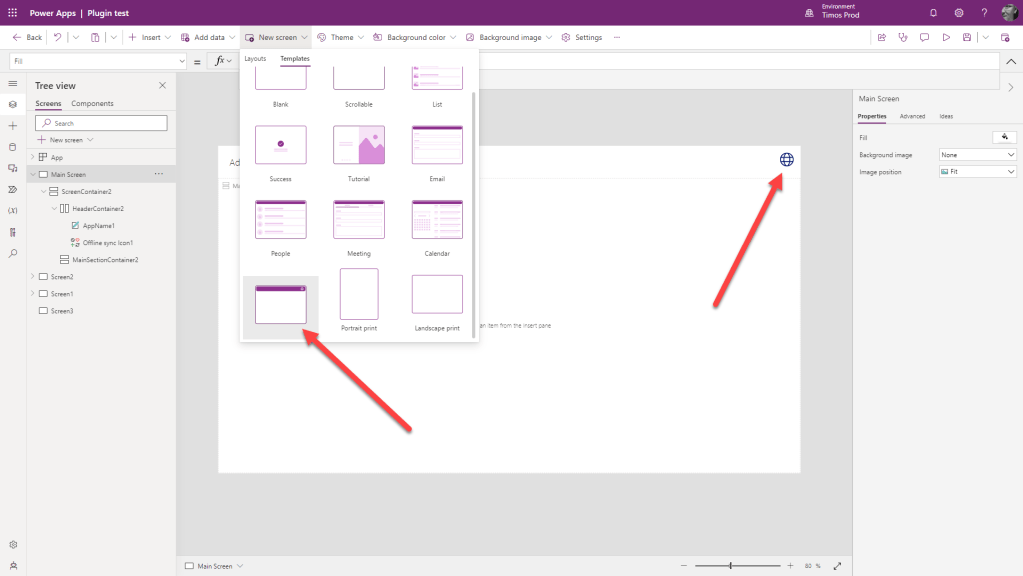Screen dimensions: 1023x576
Task: Collapse the Main Screen tree node
Action: click(32, 174)
